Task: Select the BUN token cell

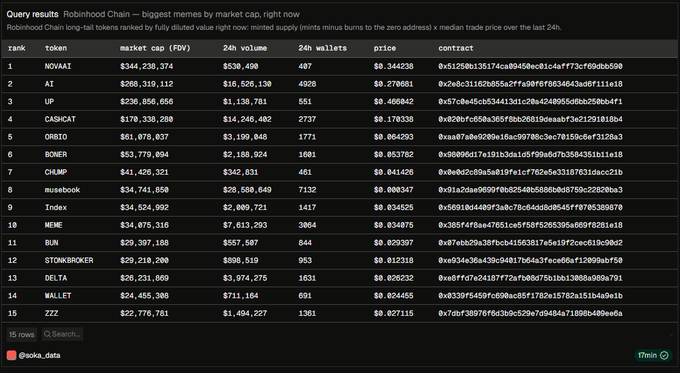Action: click(51, 243)
